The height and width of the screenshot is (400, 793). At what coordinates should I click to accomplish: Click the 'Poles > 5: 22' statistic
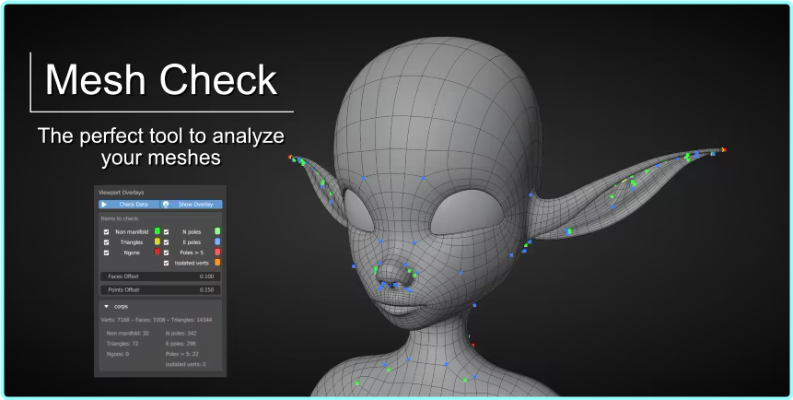click(182, 354)
